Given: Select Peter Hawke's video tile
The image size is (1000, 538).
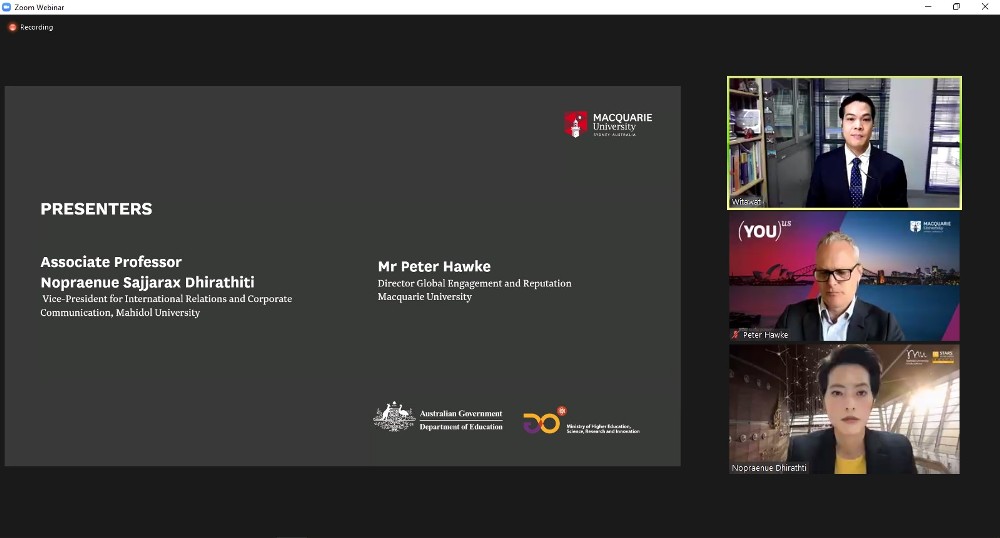Looking at the screenshot, I should pos(844,275).
